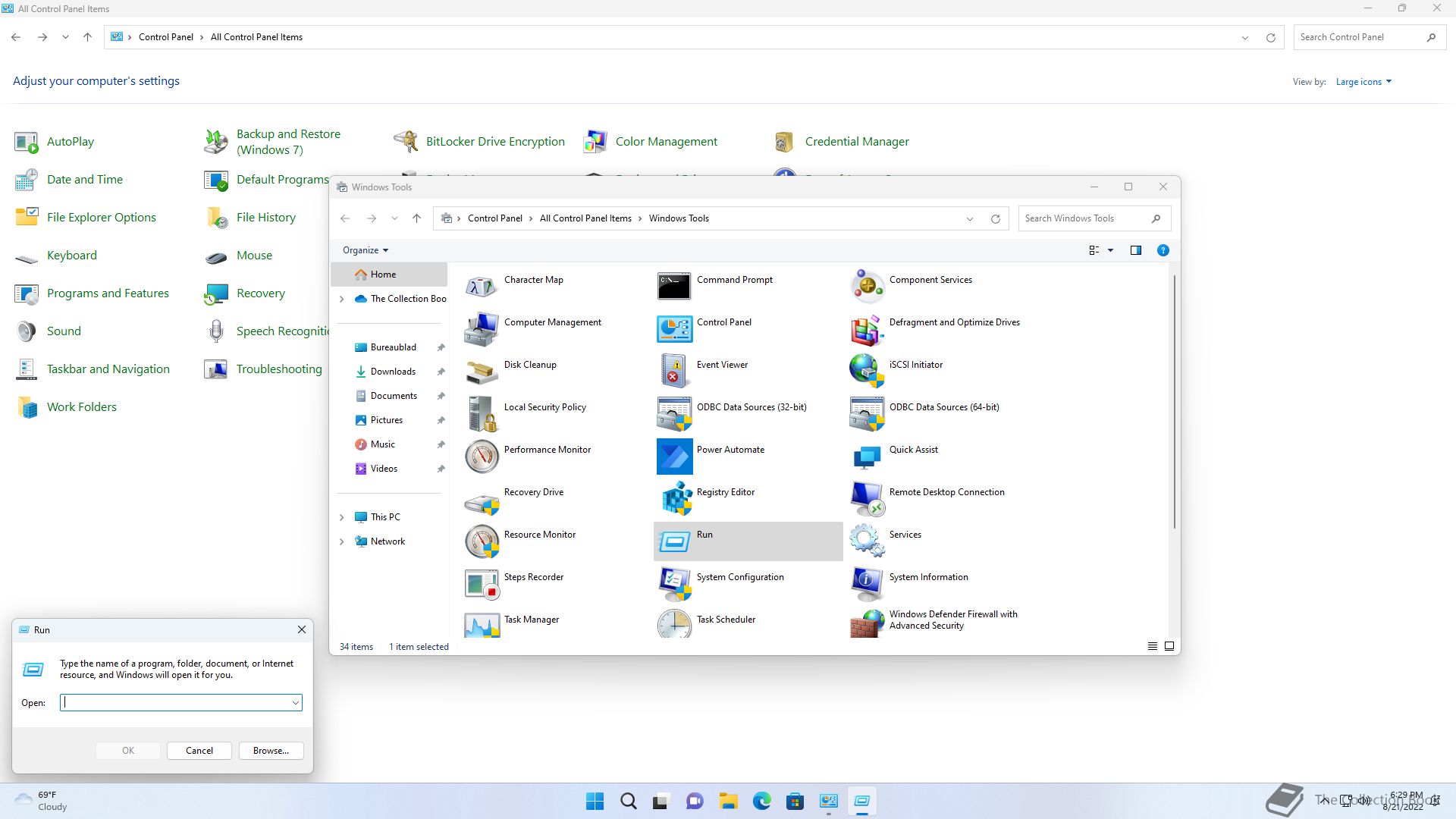
Task: Switch to large icons view in status bar
Action: pos(1169,646)
